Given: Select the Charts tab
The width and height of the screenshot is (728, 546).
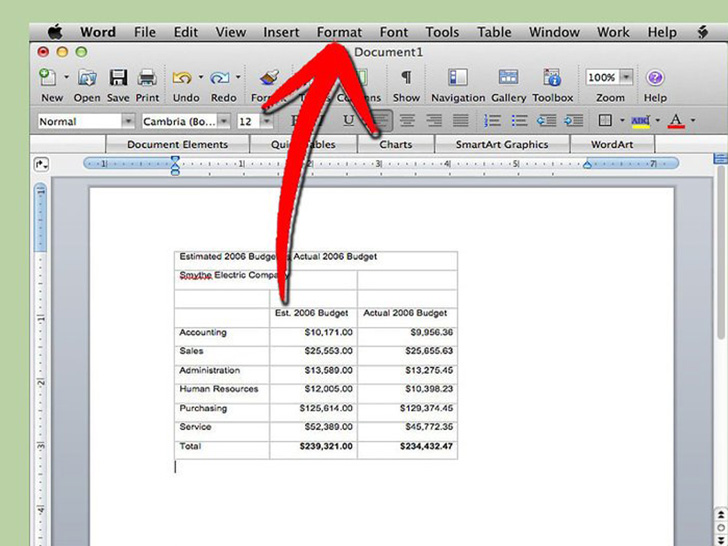Looking at the screenshot, I should 396,144.
